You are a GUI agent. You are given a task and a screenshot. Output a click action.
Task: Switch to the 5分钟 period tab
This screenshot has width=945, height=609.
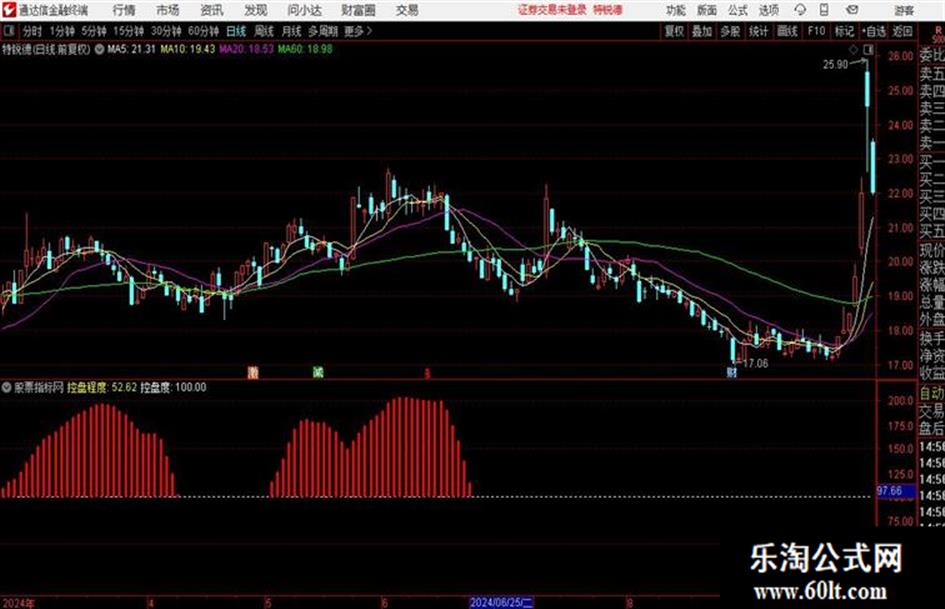[94, 31]
